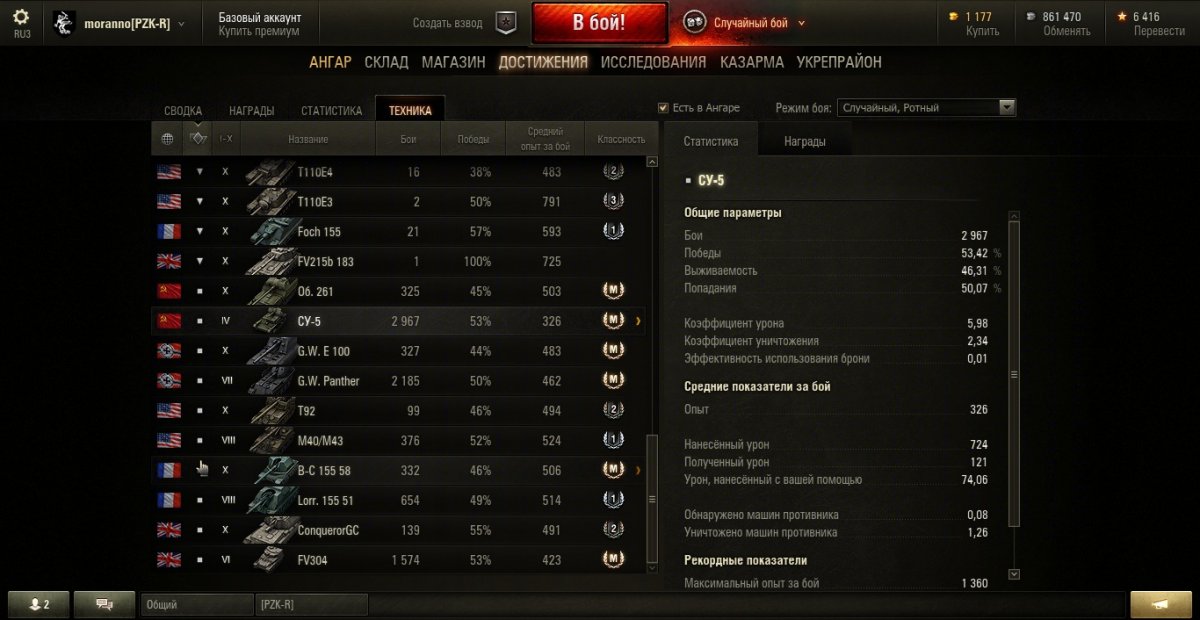
Task: Switch to the ИССЛЕДОВАНИЯ menu
Action: coord(653,62)
